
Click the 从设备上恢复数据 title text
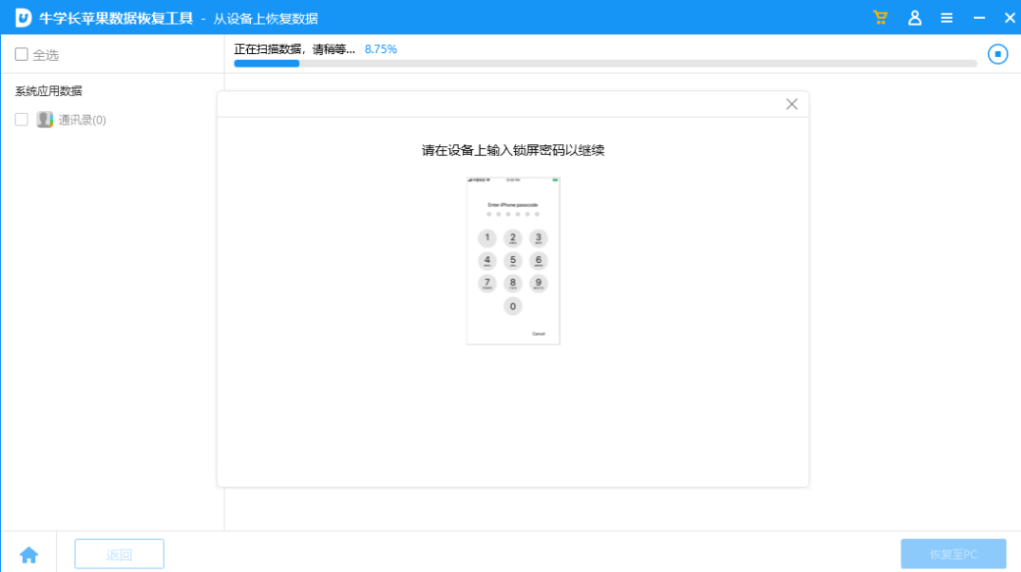click(x=266, y=19)
